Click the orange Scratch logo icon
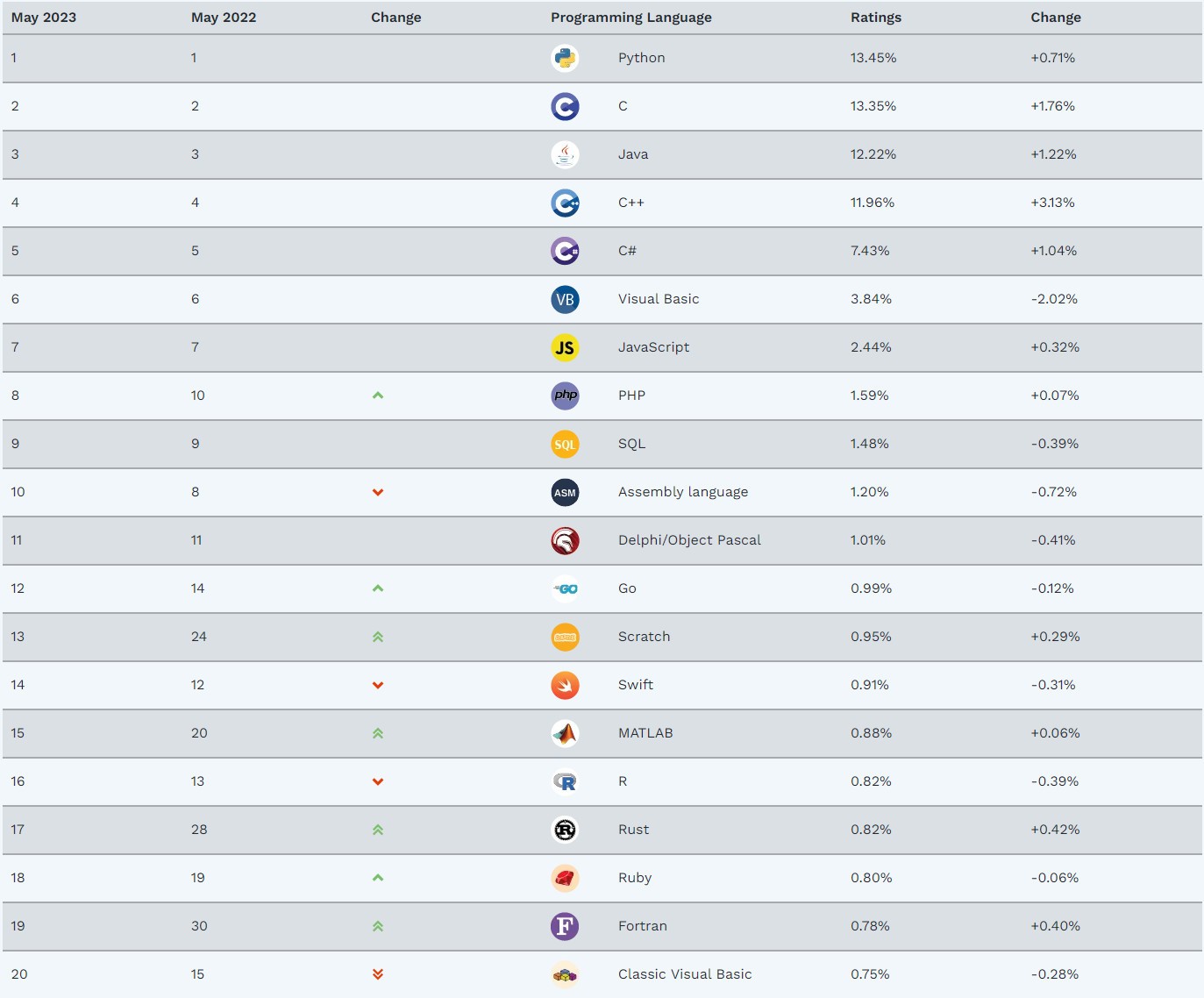 [565, 637]
